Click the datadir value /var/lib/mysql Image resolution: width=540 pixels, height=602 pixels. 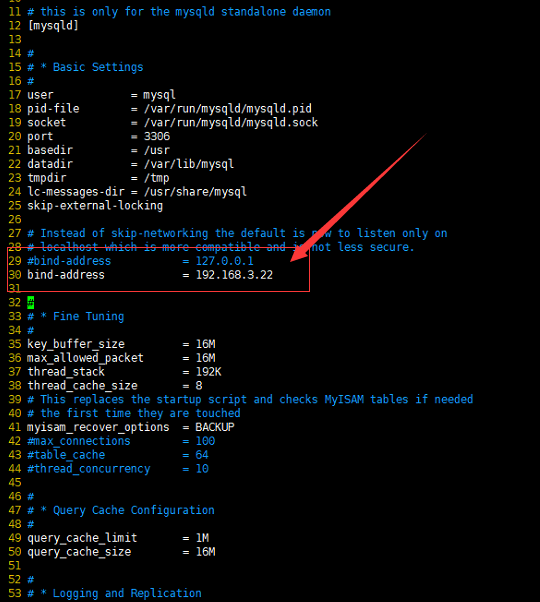[x=188, y=164]
